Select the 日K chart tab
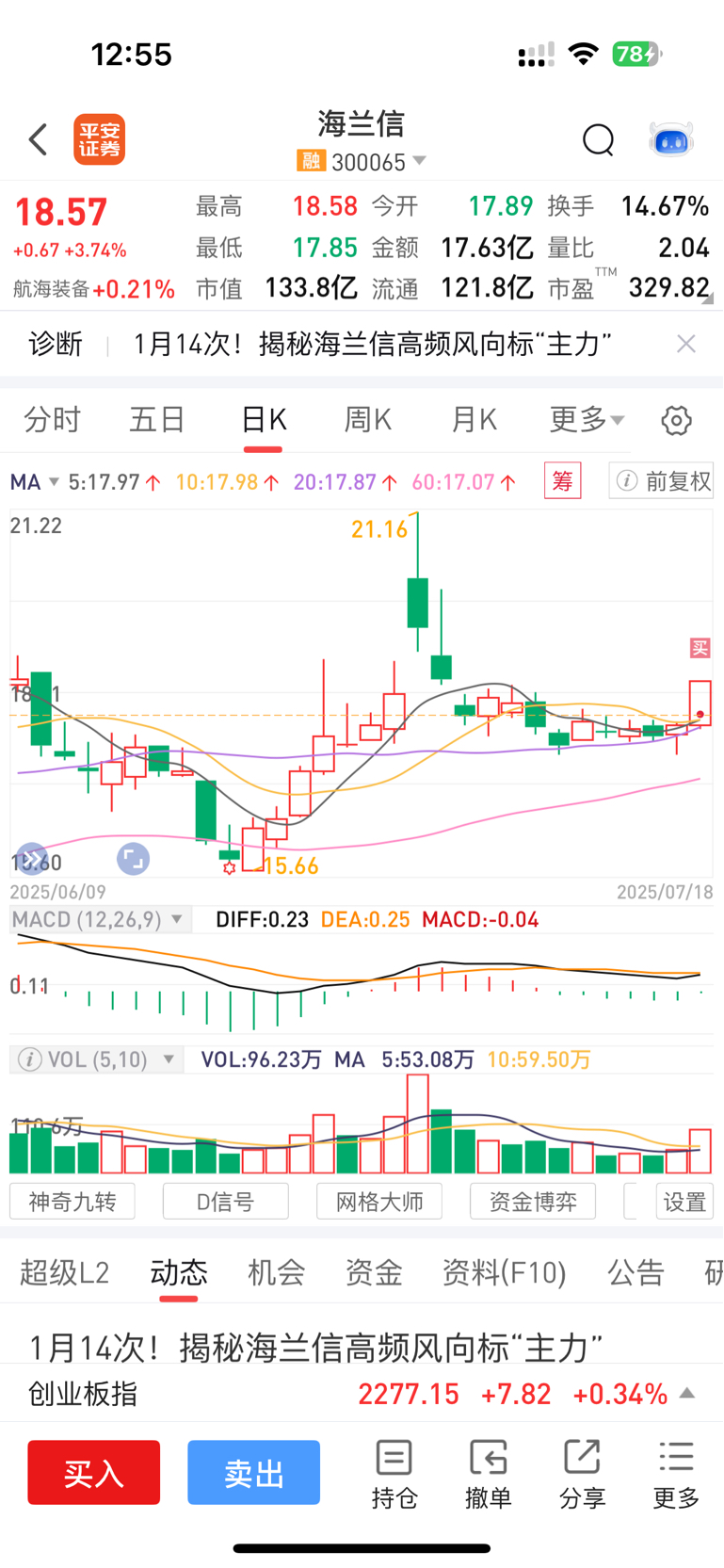Image resolution: width=724 pixels, height=1568 pixels. (x=264, y=420)
